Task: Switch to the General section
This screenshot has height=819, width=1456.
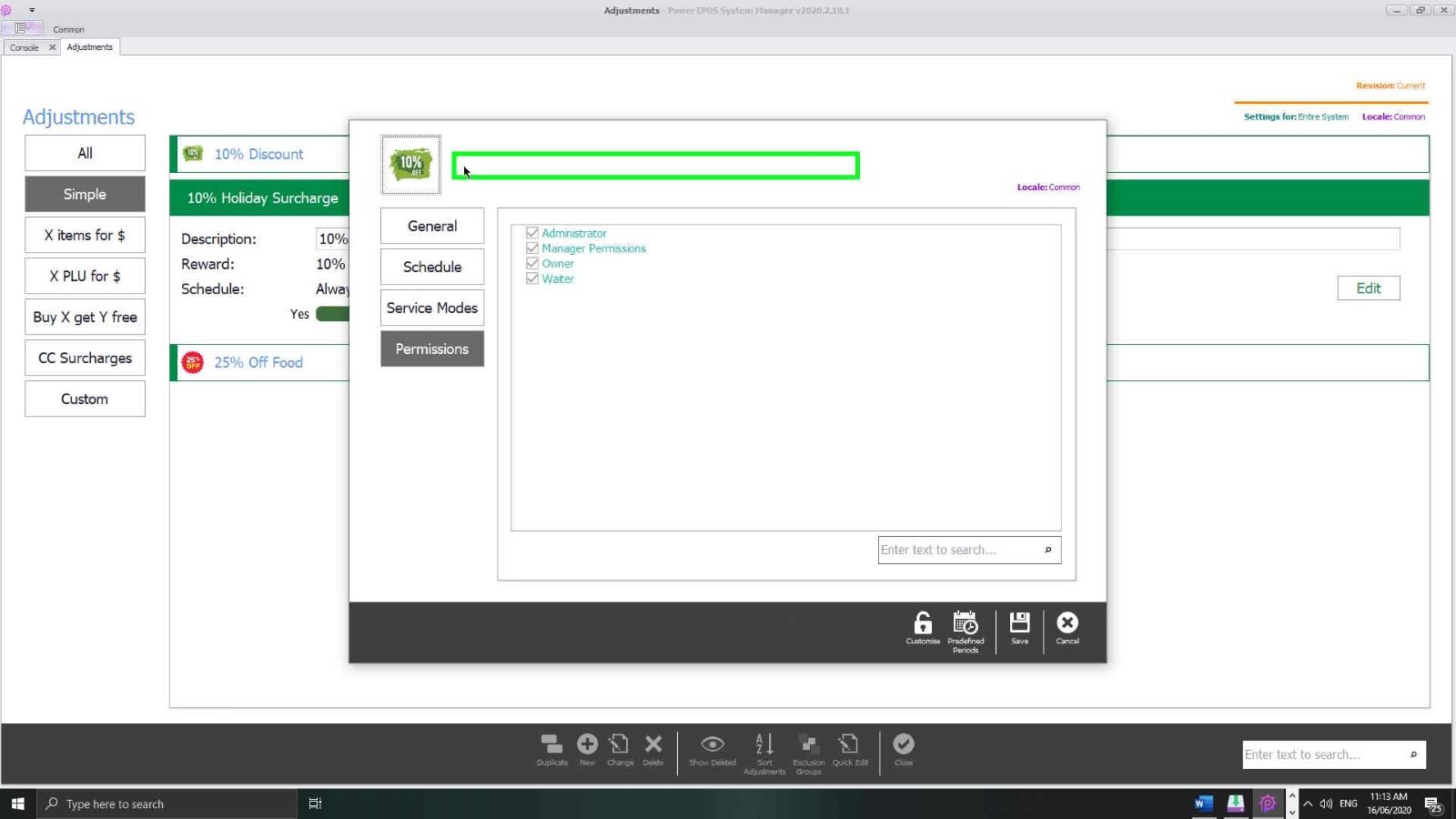Action: pyautogui.click(x=432, y=226)
